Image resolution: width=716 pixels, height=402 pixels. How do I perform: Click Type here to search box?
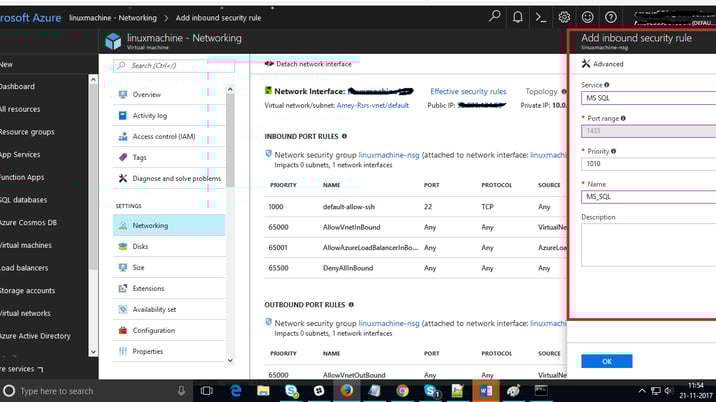click(x=96, y=391)
